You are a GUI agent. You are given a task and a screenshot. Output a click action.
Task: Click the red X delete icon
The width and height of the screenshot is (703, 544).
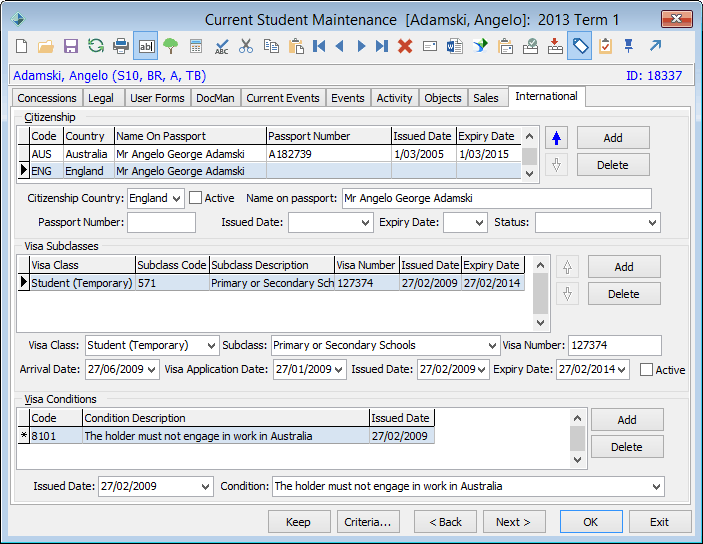click(405, 46)
